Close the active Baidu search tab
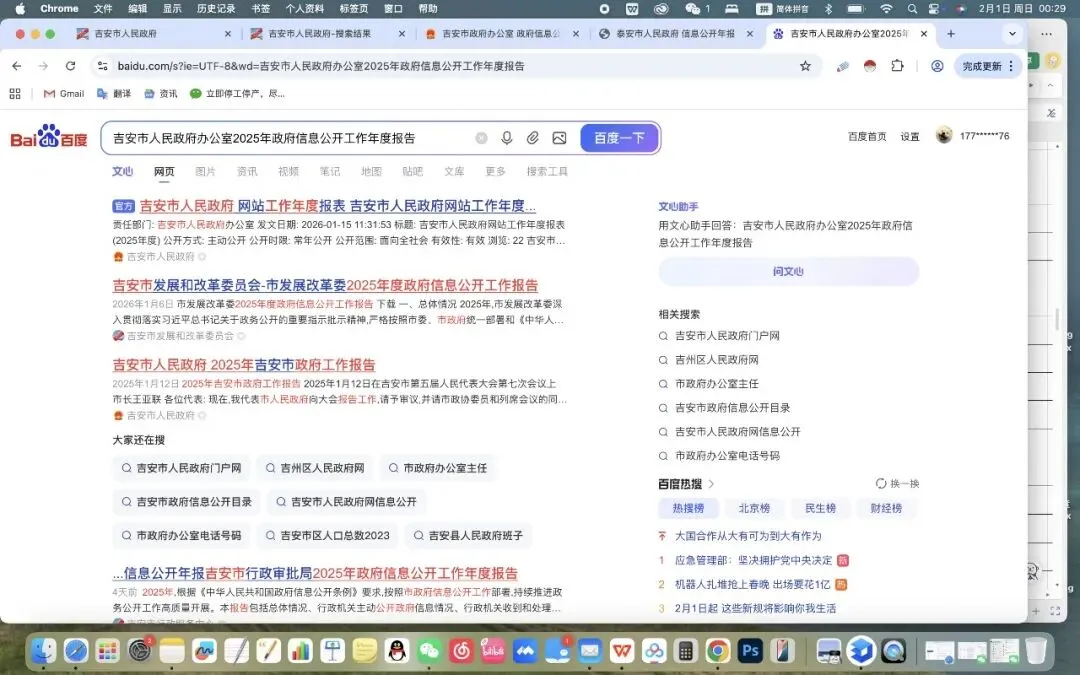This screenshot has height=675, width=1080. pyautogui.click(x=924, y=33)
